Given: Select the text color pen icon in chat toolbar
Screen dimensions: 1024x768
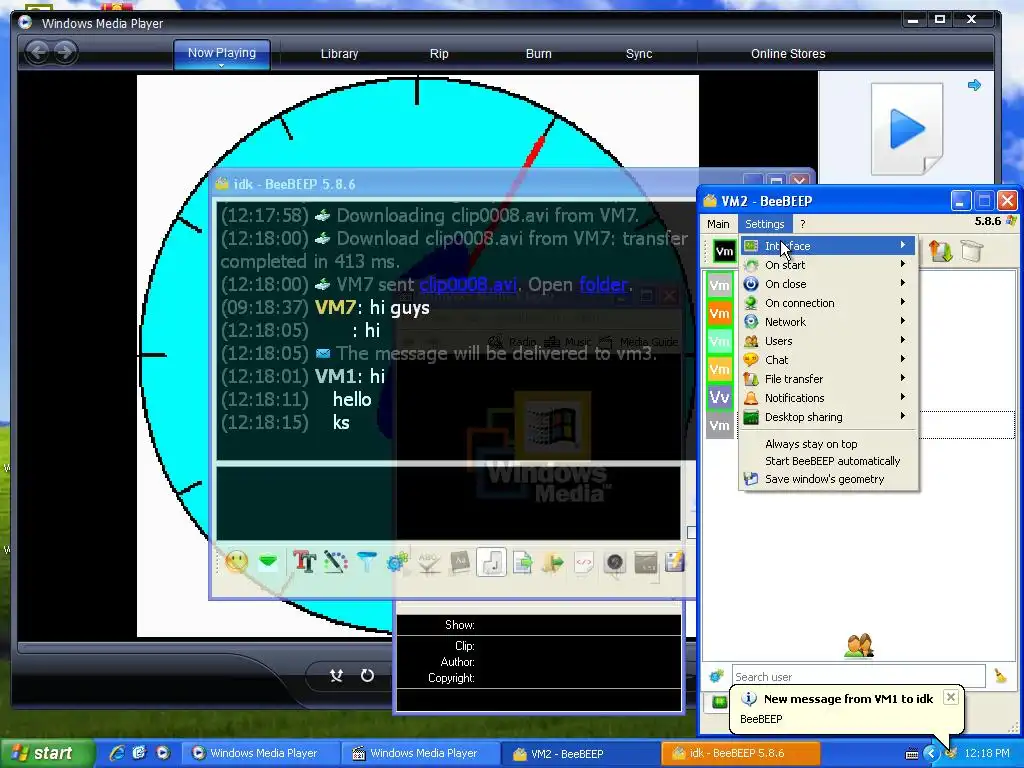Looking at the screenshot, I should point(335,562).
